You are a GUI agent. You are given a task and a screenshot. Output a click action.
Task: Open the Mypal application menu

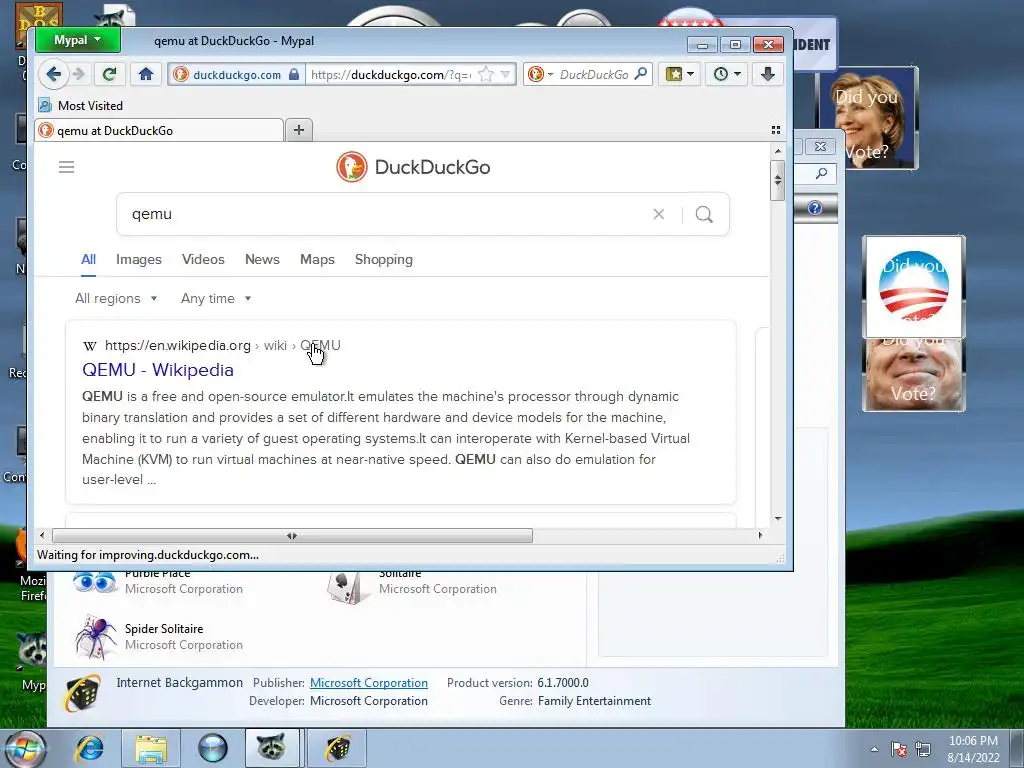pos(78,40)
